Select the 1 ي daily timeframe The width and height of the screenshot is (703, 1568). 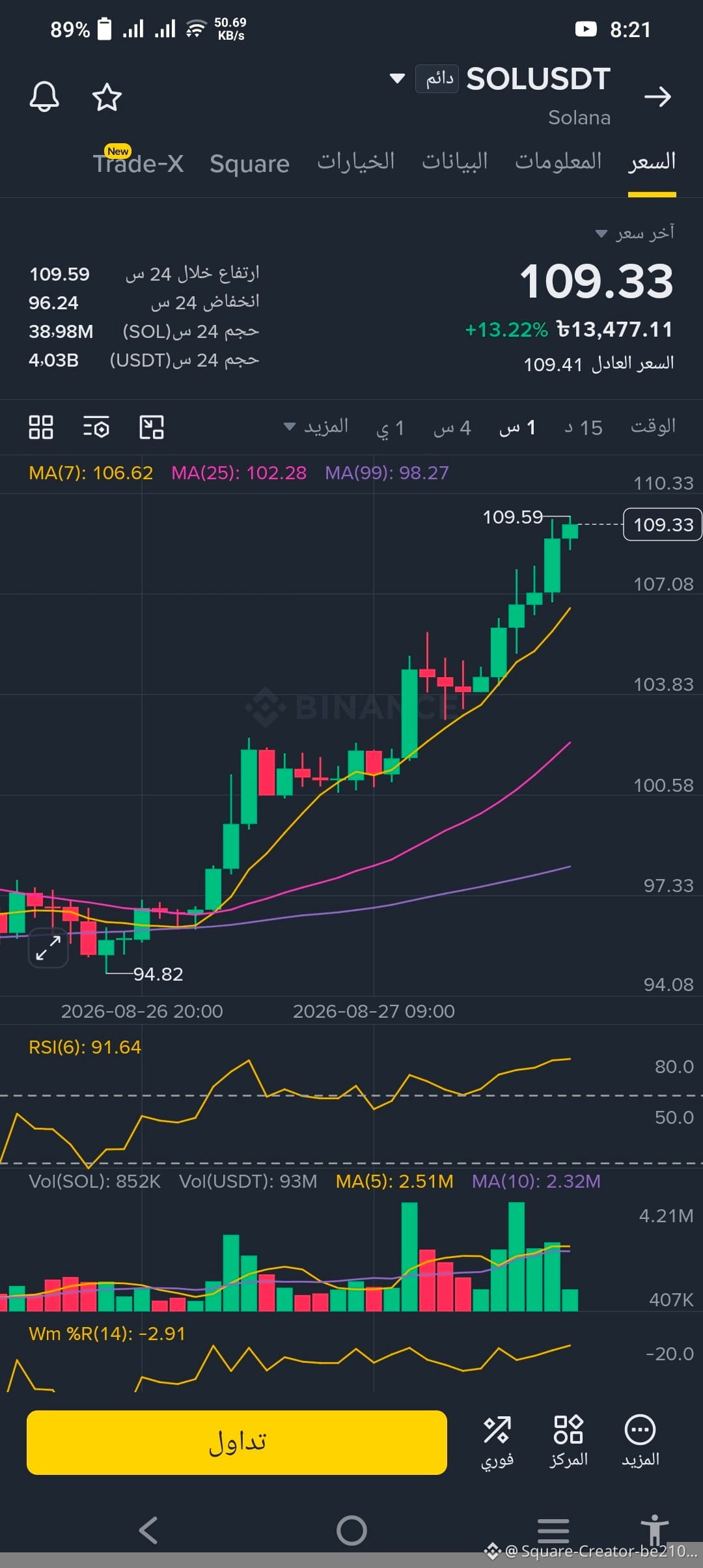tap(391, 428)
